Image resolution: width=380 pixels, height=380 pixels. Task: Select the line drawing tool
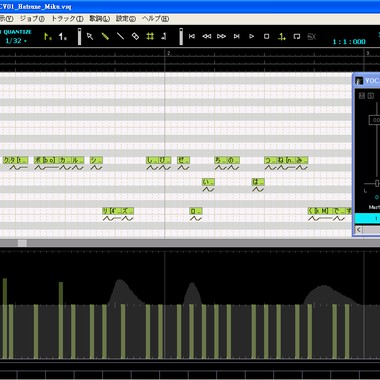click(x=120, y=36)
